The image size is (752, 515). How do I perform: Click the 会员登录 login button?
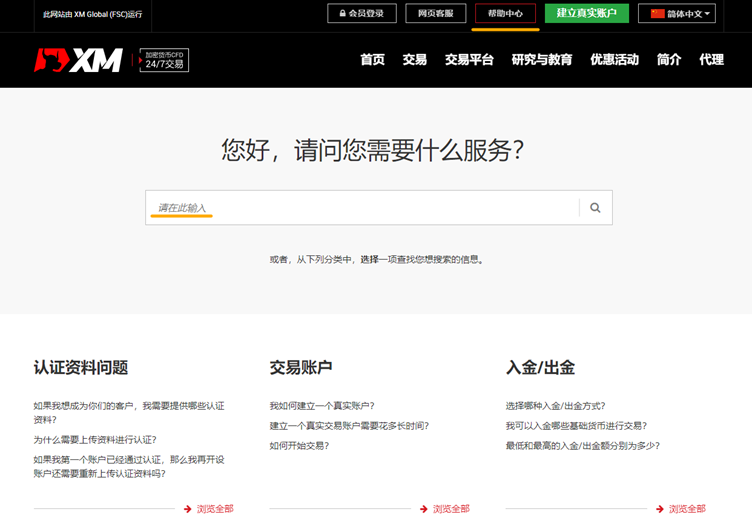[x=361, y=14]
